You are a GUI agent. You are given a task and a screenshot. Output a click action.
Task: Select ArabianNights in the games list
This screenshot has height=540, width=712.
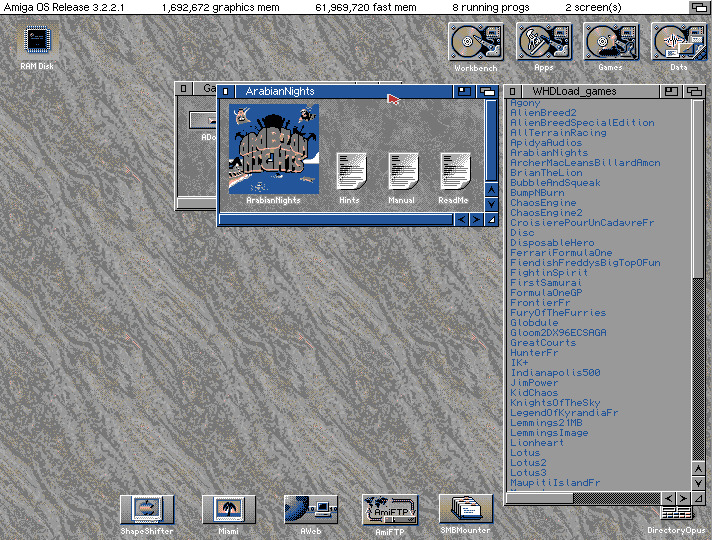(x=549, y=153)
